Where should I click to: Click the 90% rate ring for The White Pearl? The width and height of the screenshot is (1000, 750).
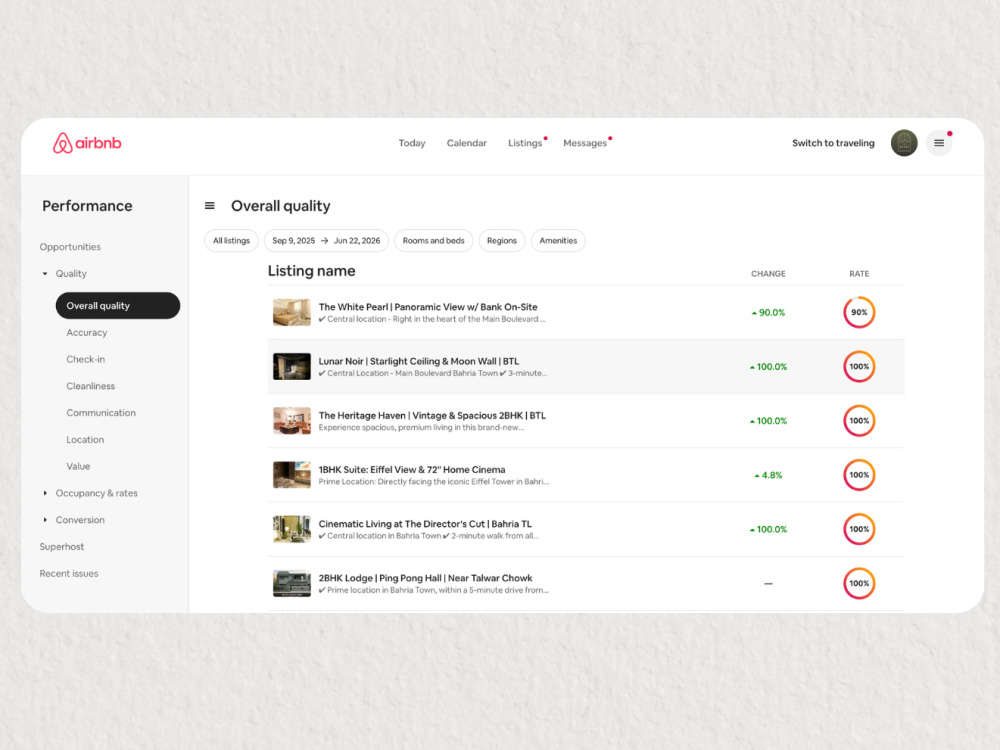(x=859, y=312)
